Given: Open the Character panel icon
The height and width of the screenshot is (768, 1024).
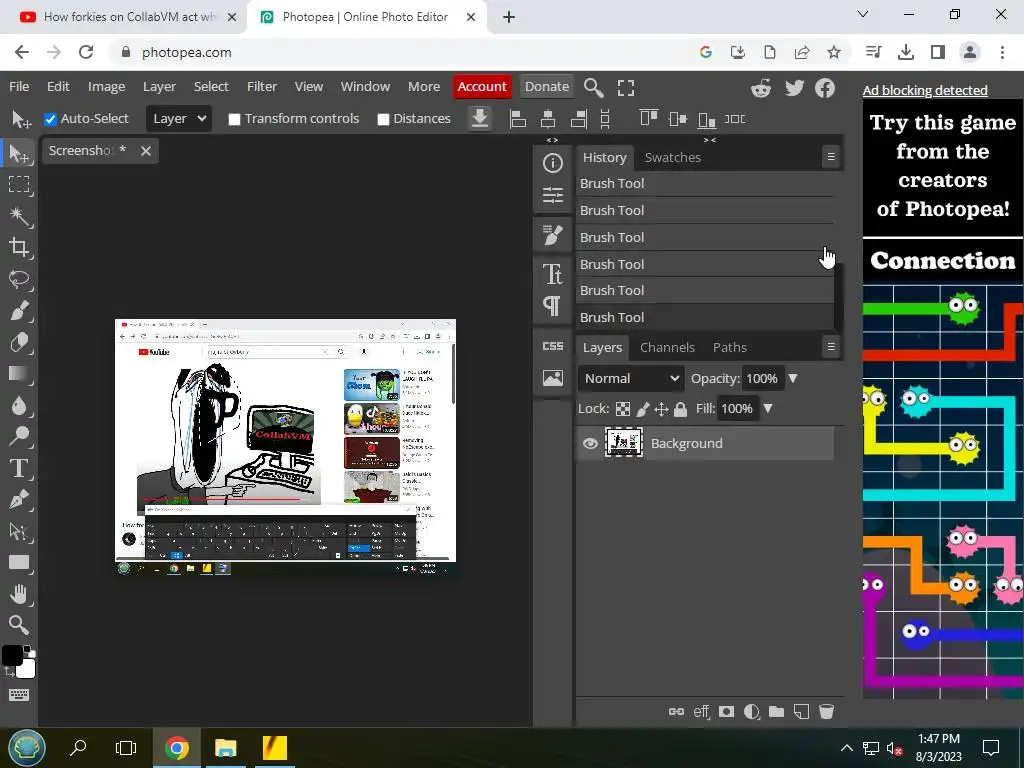Looking at the screenshot, I should pos(552,274).
